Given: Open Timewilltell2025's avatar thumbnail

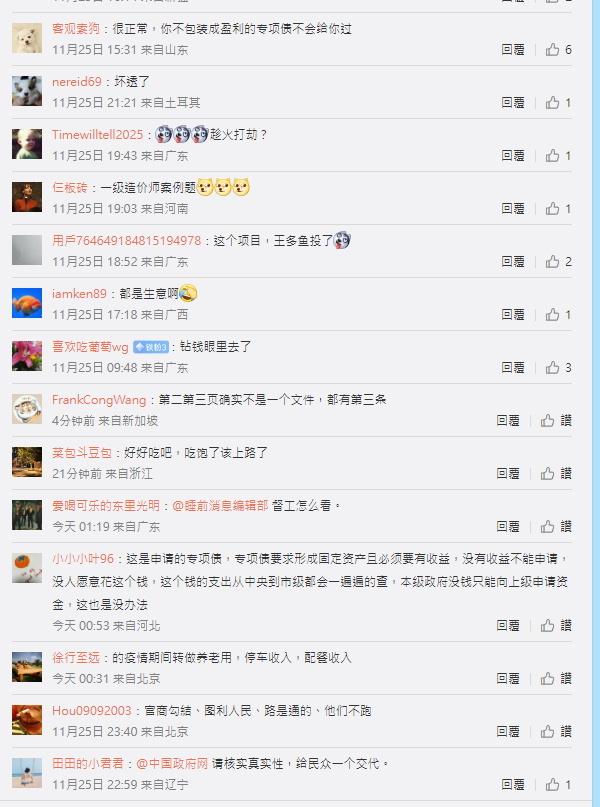Looking at the screenshot, I should click(x=27, y=144).
